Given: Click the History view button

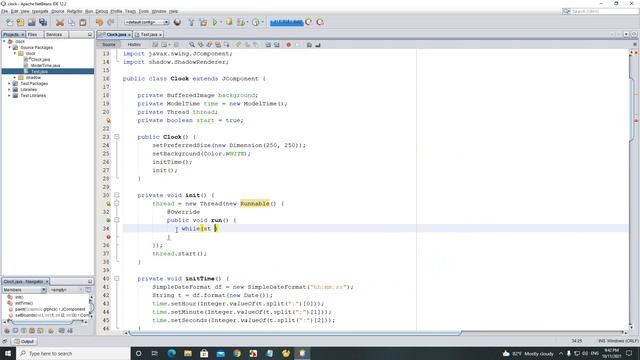Looking at the screenshot, I should pyautogui.click(x=134, y=44).
